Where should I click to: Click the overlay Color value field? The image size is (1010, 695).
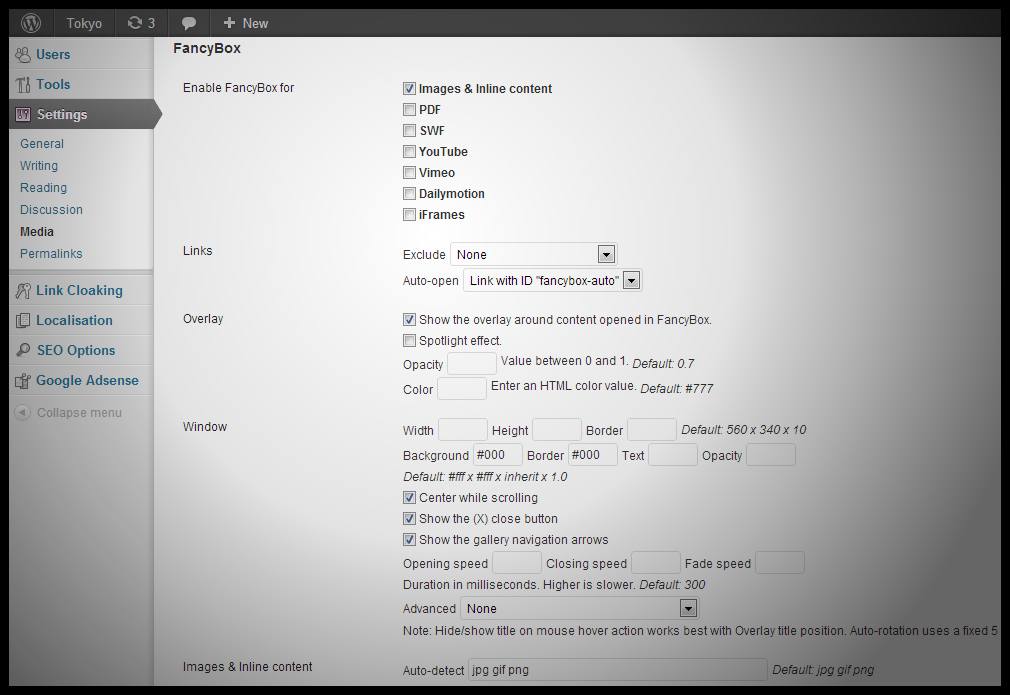pyautogui.click(x=462, y=389)
